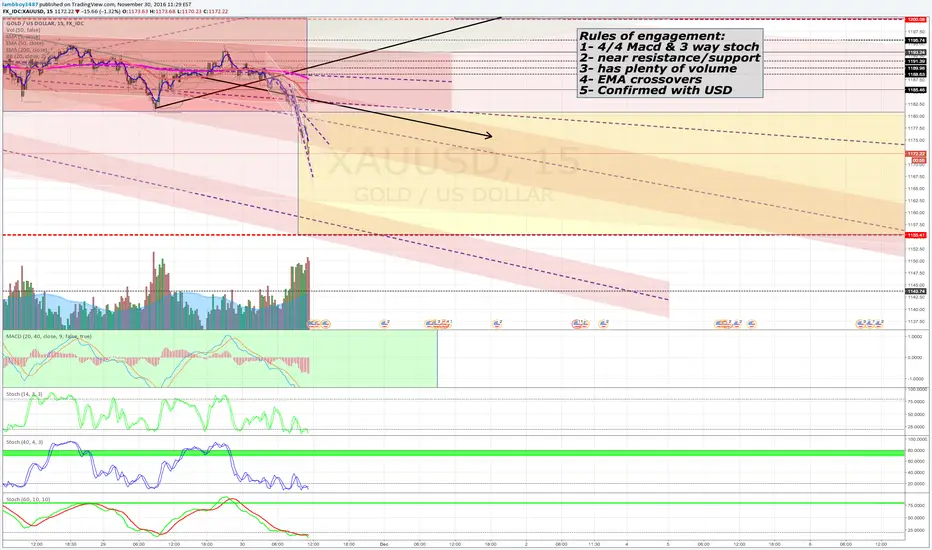Screen dimensions: 932x550
Task: Click the 29 date label on time axis
Action: tap(103, 544)
